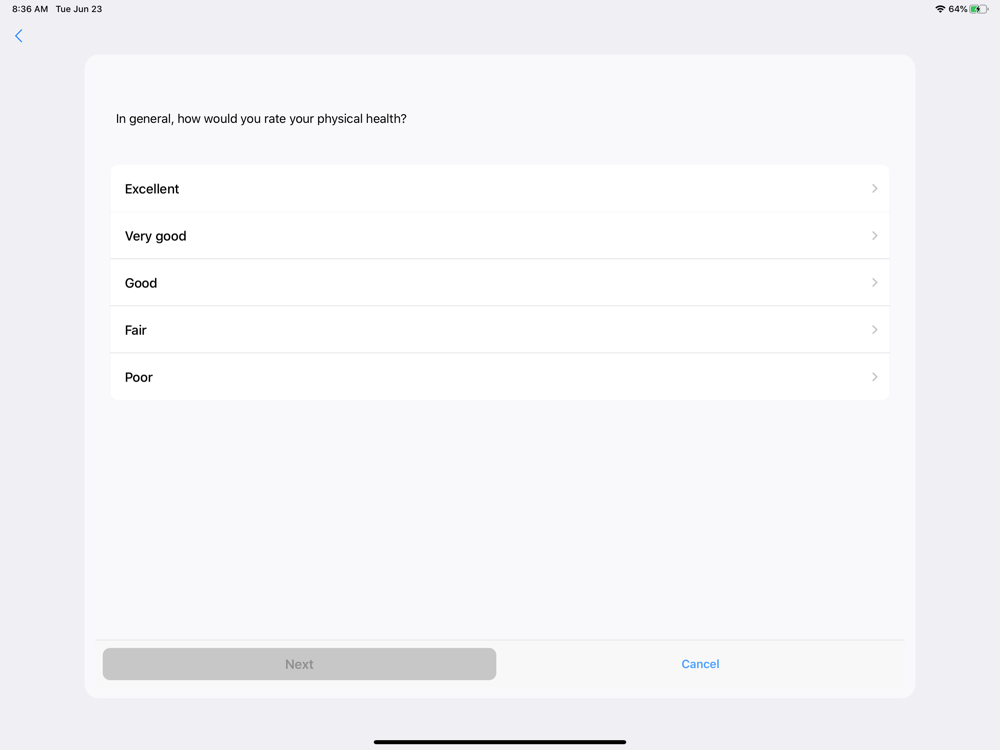The width and height of the screenshot is (1000, 750).
Task: Tap the Wi-Fi status icon
Action: (x=940, y=9)
